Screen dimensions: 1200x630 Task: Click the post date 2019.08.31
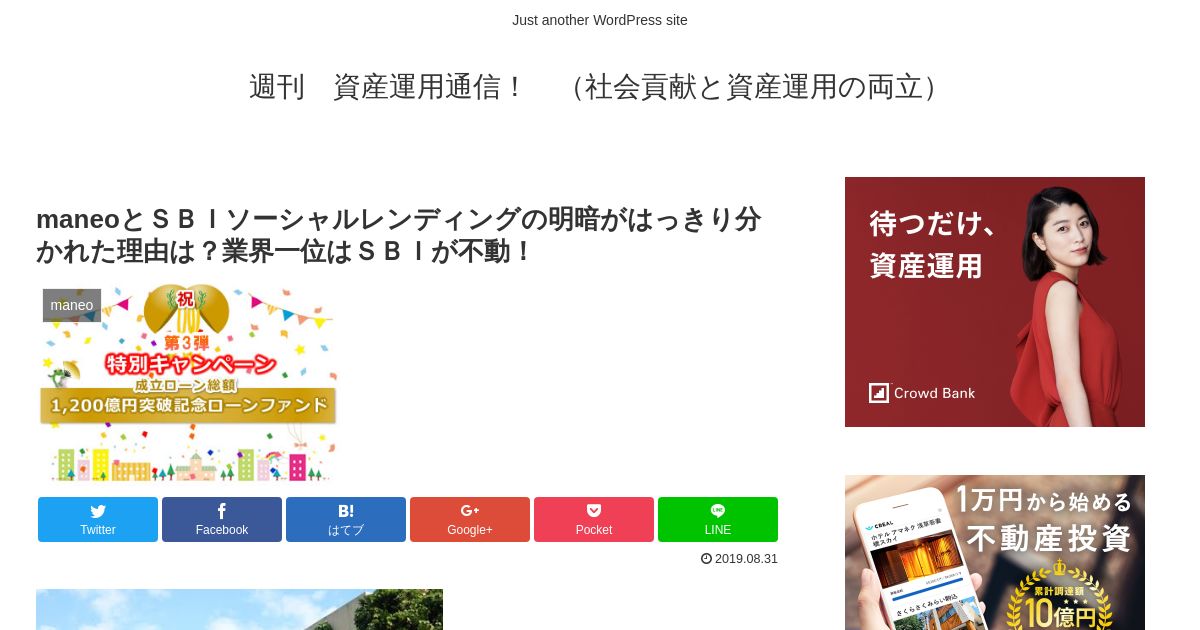pyautogui.click(x=746, y=559)
